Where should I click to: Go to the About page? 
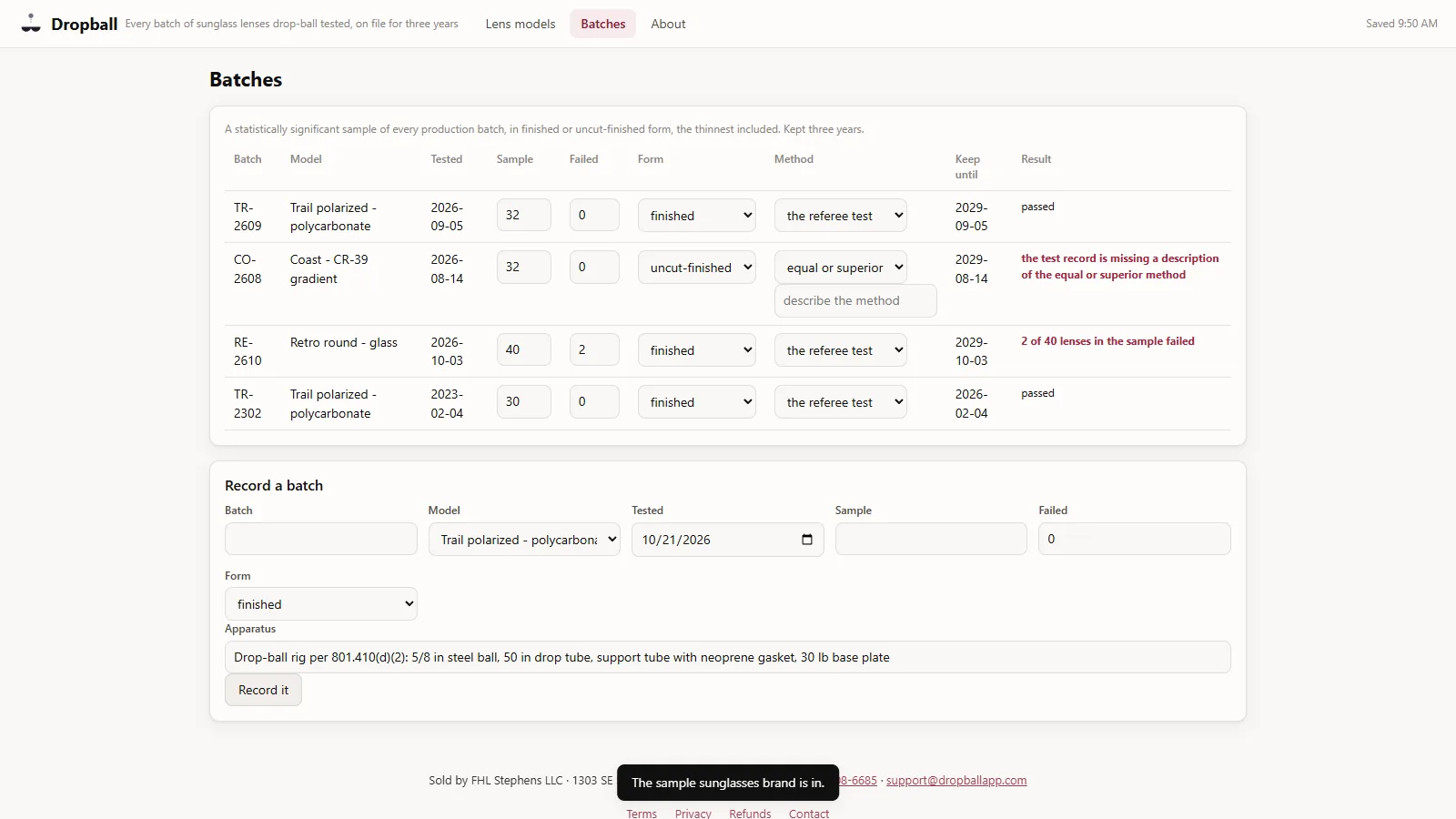click(x=668, y=24)
